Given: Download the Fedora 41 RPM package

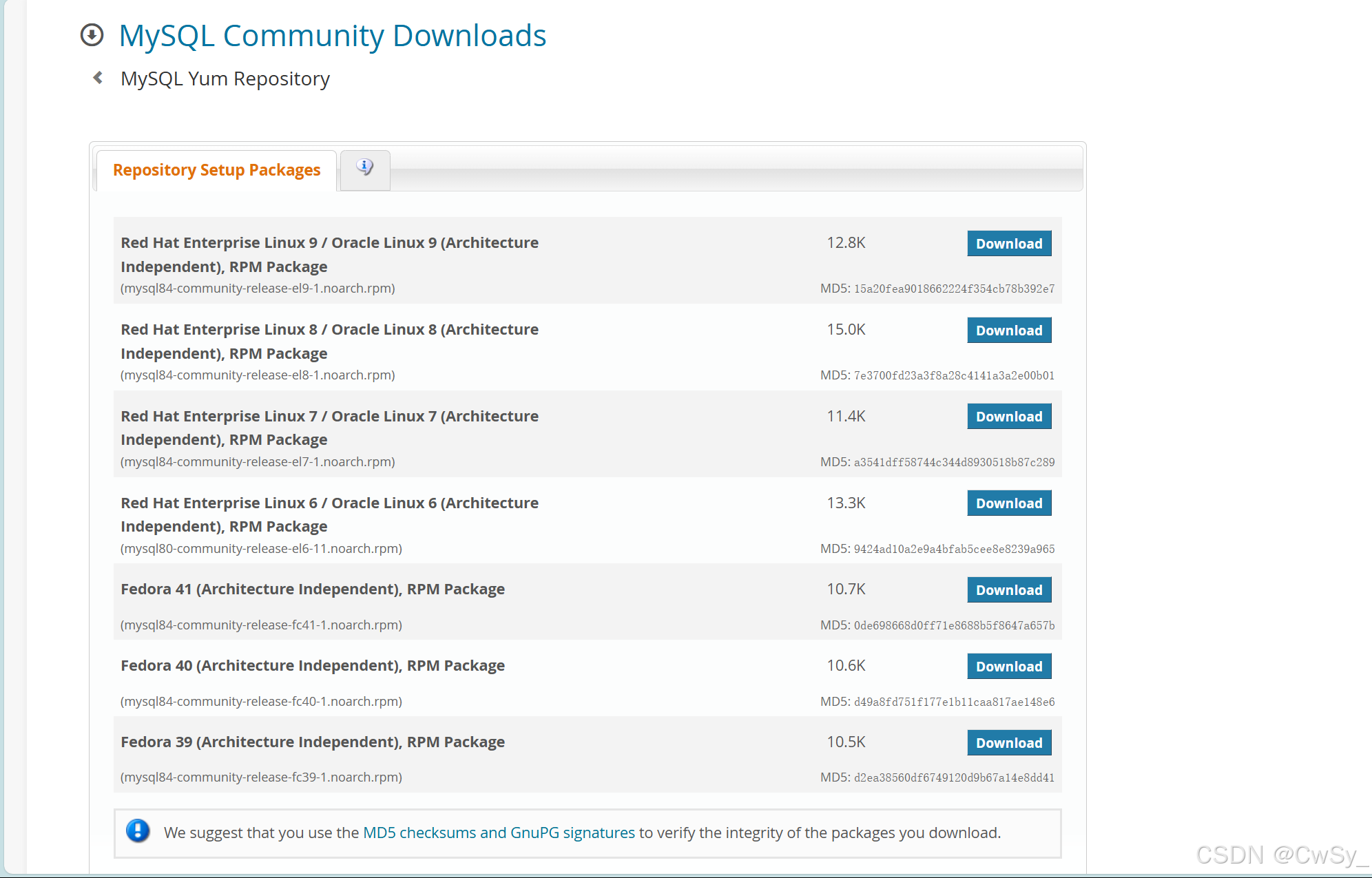Looking at the screenshot, I should pyautogui.click(x=1008, y=590).
